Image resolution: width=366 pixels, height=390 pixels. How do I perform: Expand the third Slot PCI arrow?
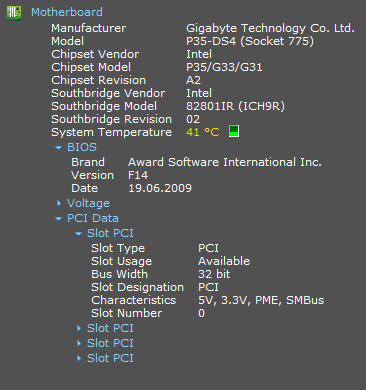[x=79, y=343]
